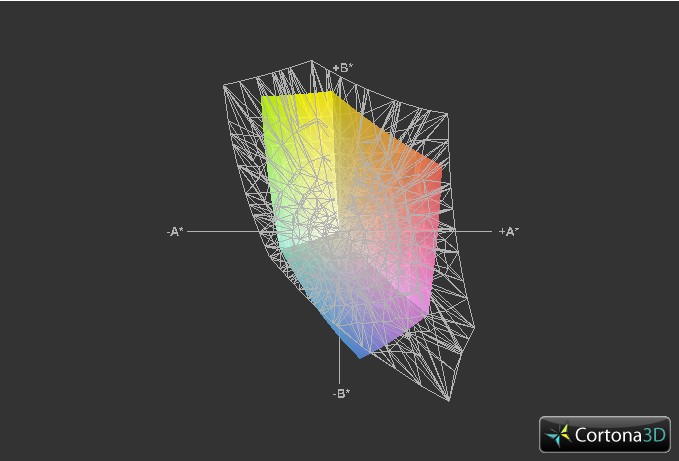Click the -B* axis label
Screen dimensions: 679x461
pos(341,393)
